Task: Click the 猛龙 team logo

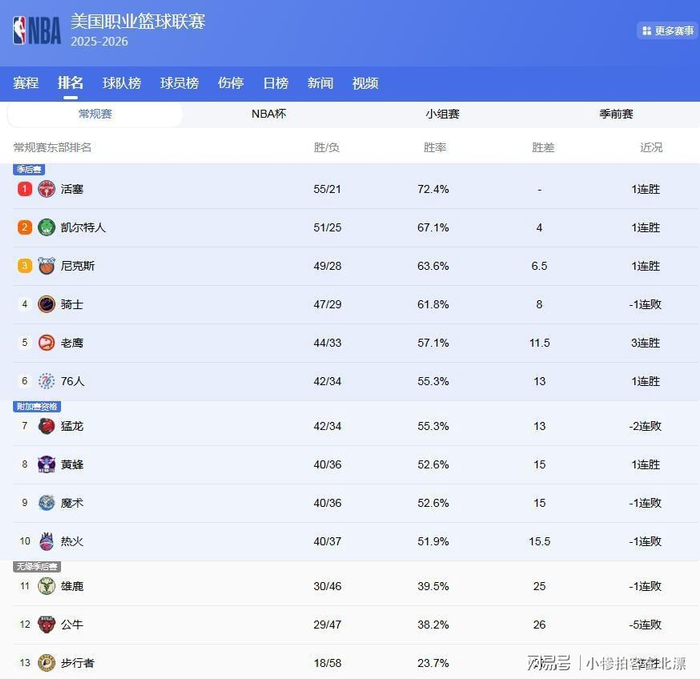Action: click(x=46, y=426)
